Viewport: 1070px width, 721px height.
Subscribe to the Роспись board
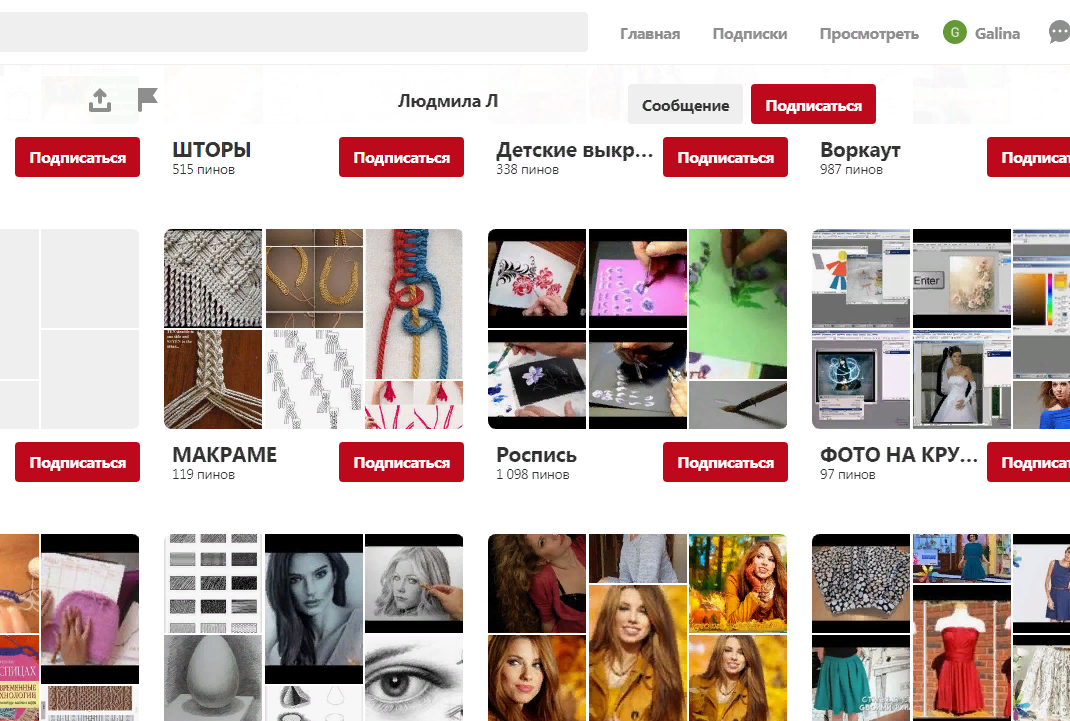pyautogui.click(x=725, y=462)
